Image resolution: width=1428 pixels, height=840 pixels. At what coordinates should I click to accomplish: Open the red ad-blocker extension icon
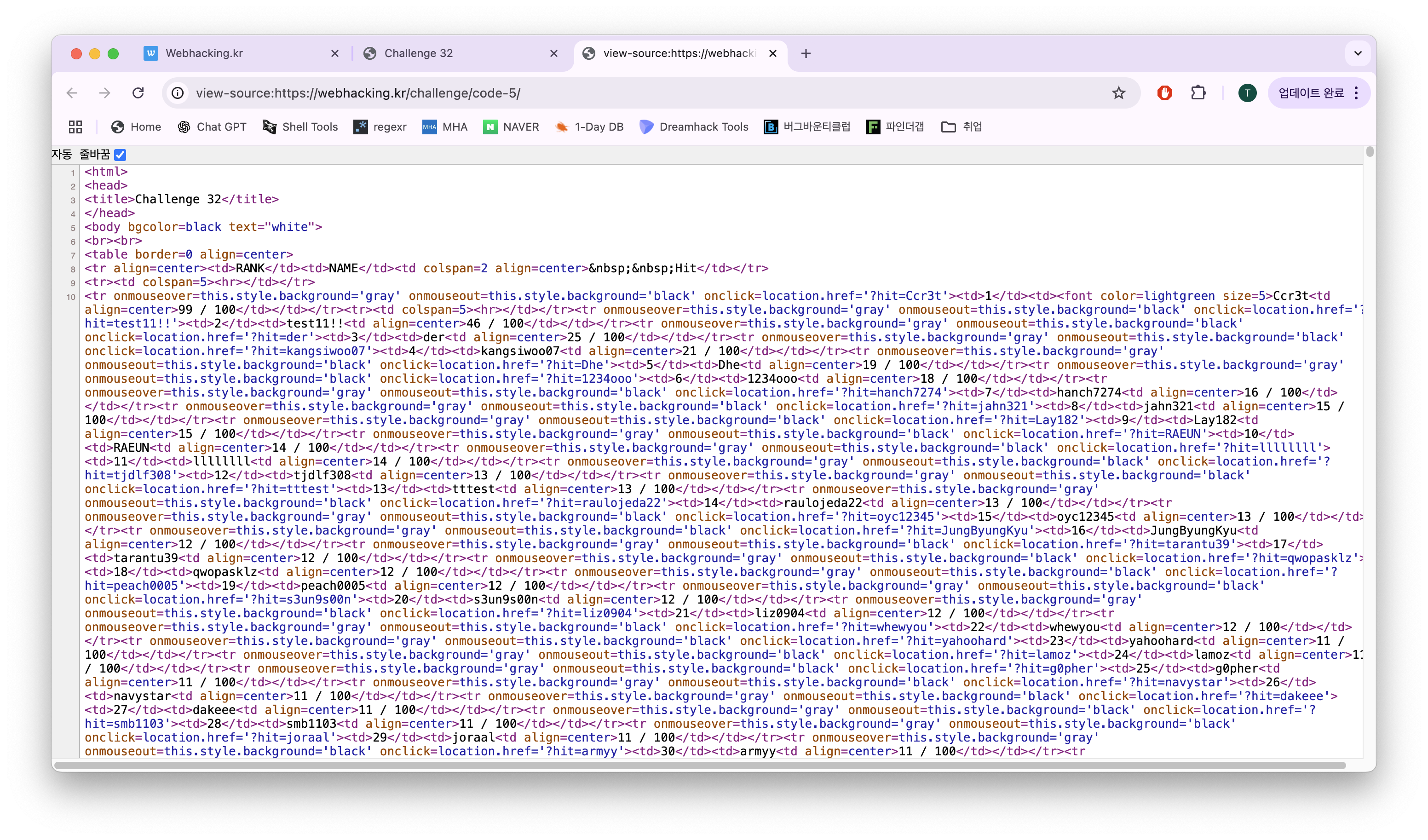click(1164, 93)
